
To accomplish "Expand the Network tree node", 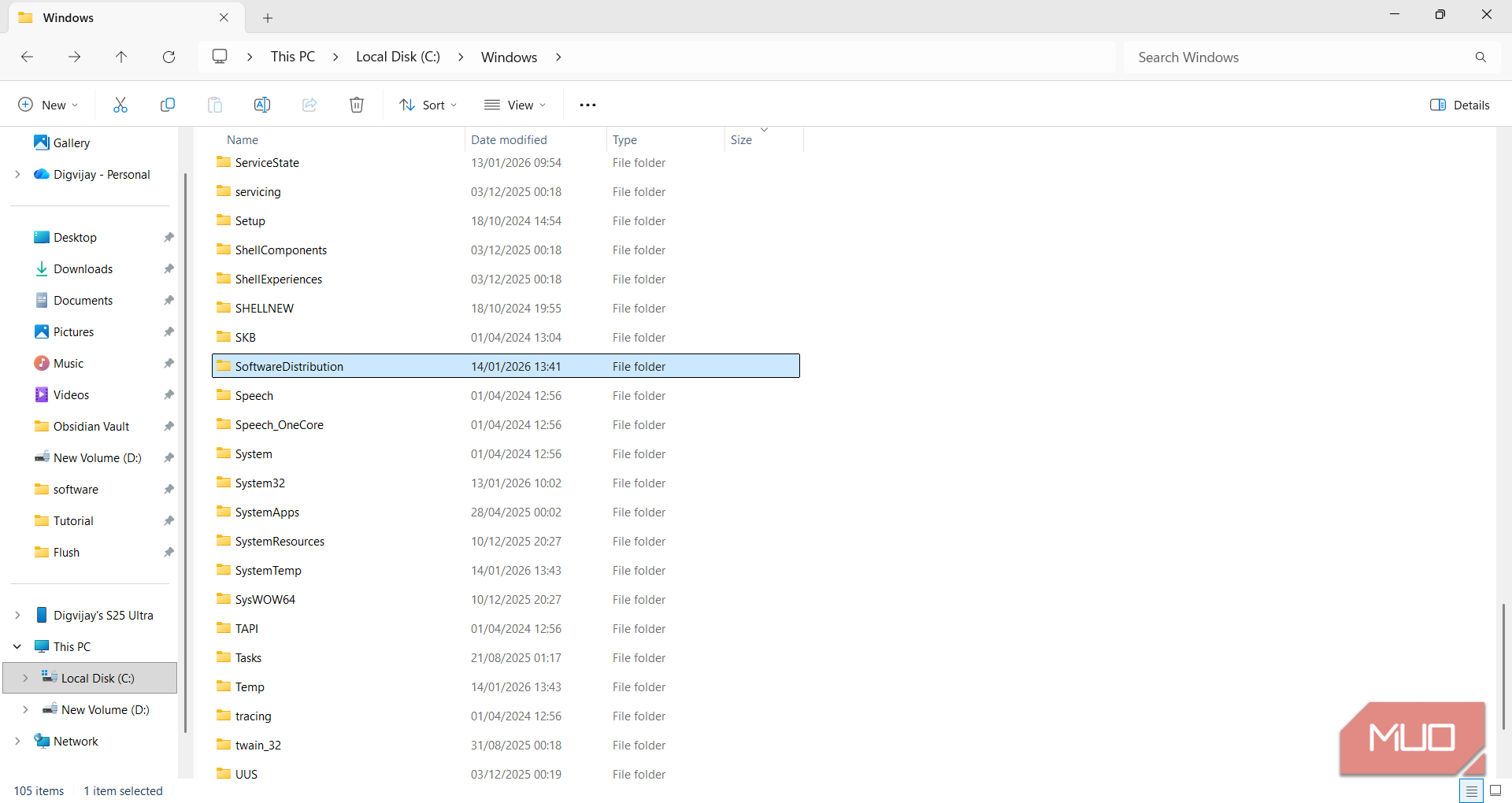I will [x=17, y=741].
